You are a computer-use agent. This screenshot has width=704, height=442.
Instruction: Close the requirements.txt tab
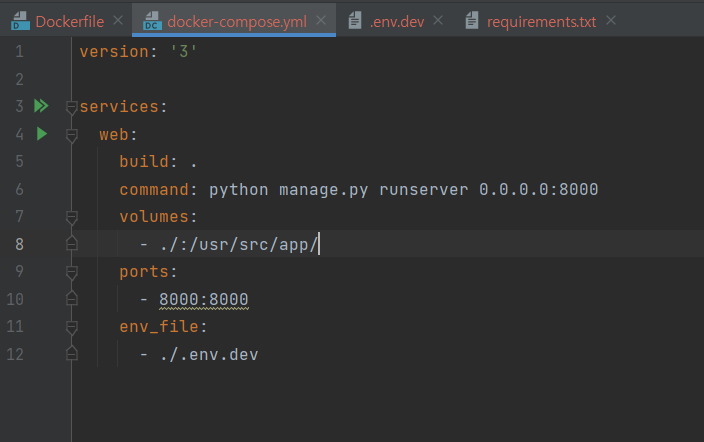pos(611,20)
